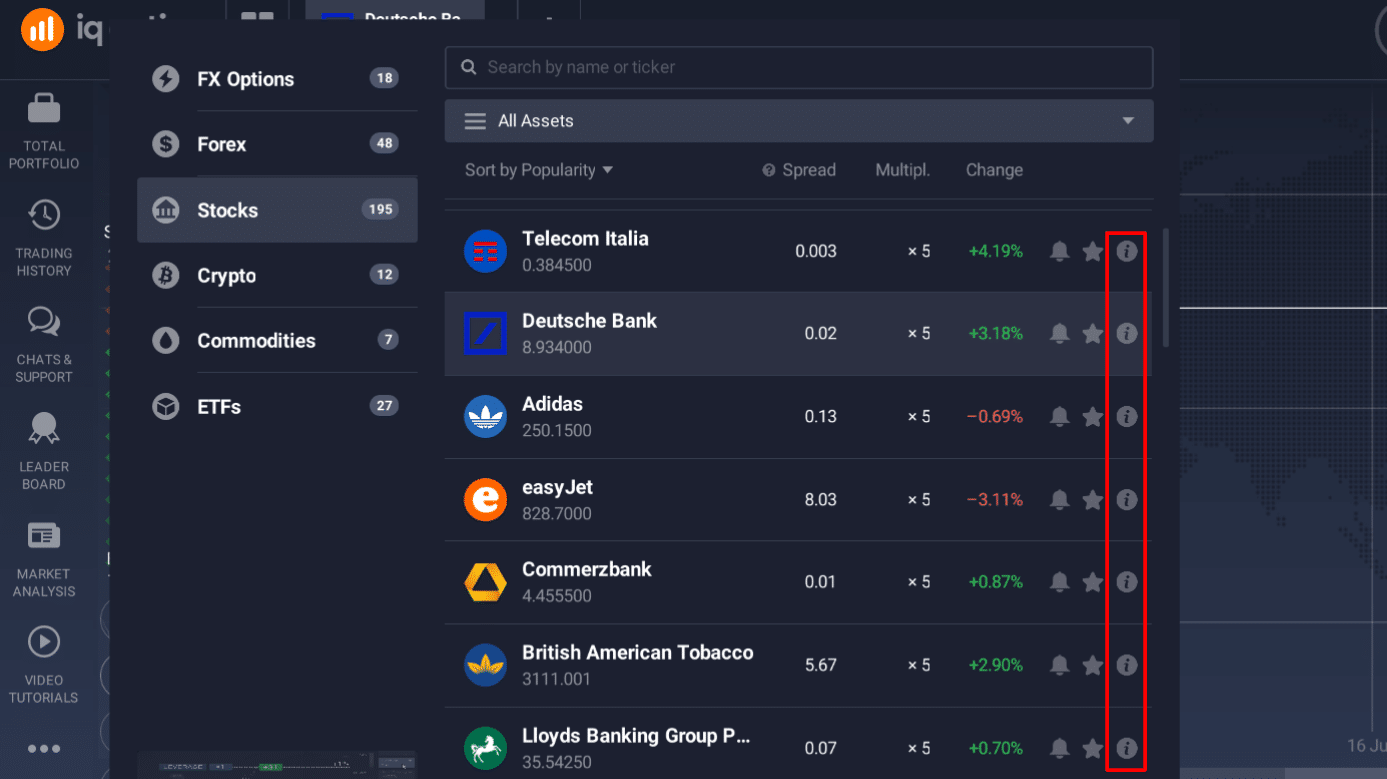View the Leader Board

pyautogui.click(x=43, y=450)
